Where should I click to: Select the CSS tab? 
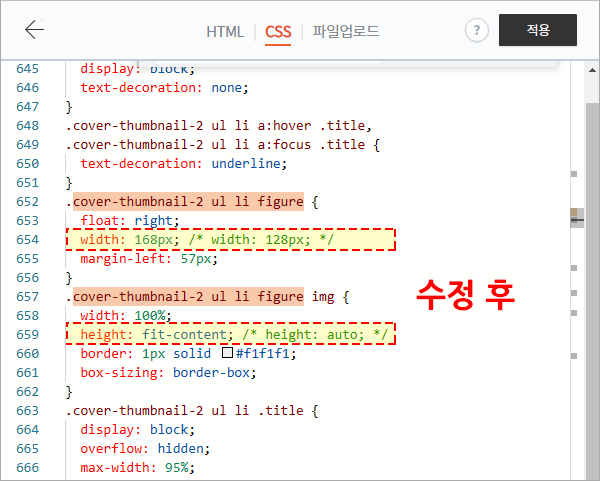point(278,32)
